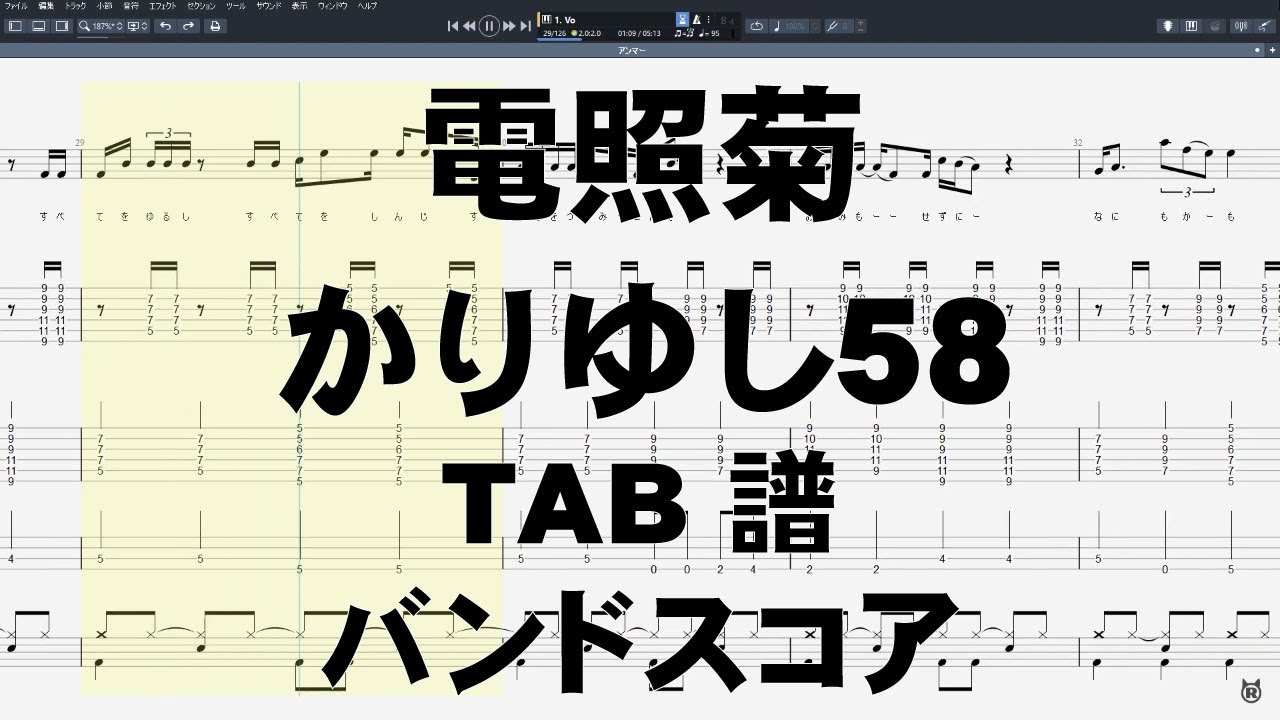1280x720 pixels.
Task: Select the アンマー document tab
Action: pyautogui.click(x=631, y=49)
